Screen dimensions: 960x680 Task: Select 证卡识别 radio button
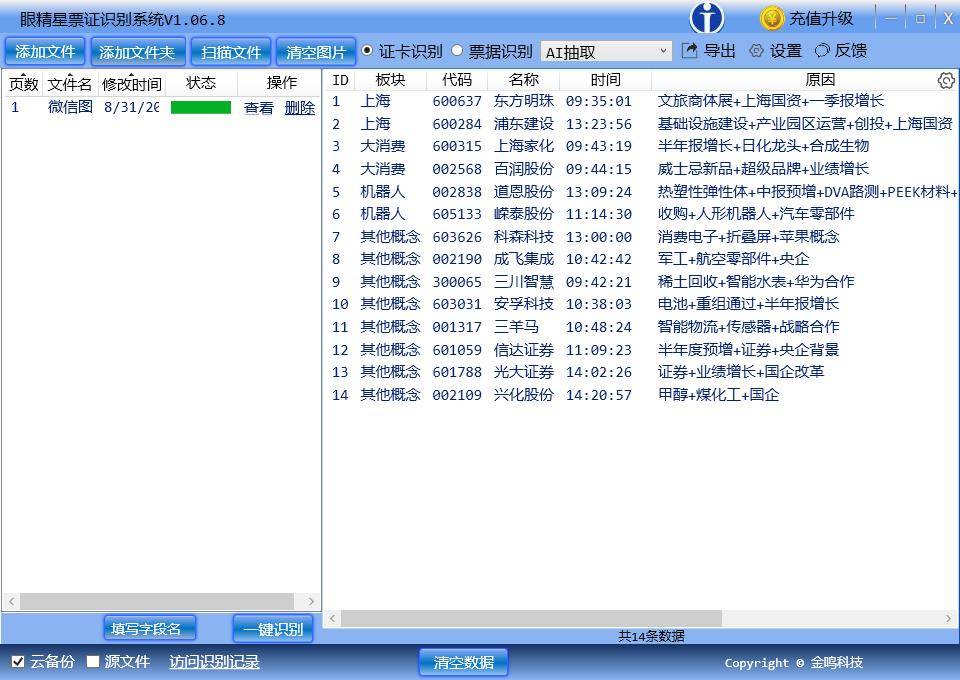(367, 51)
